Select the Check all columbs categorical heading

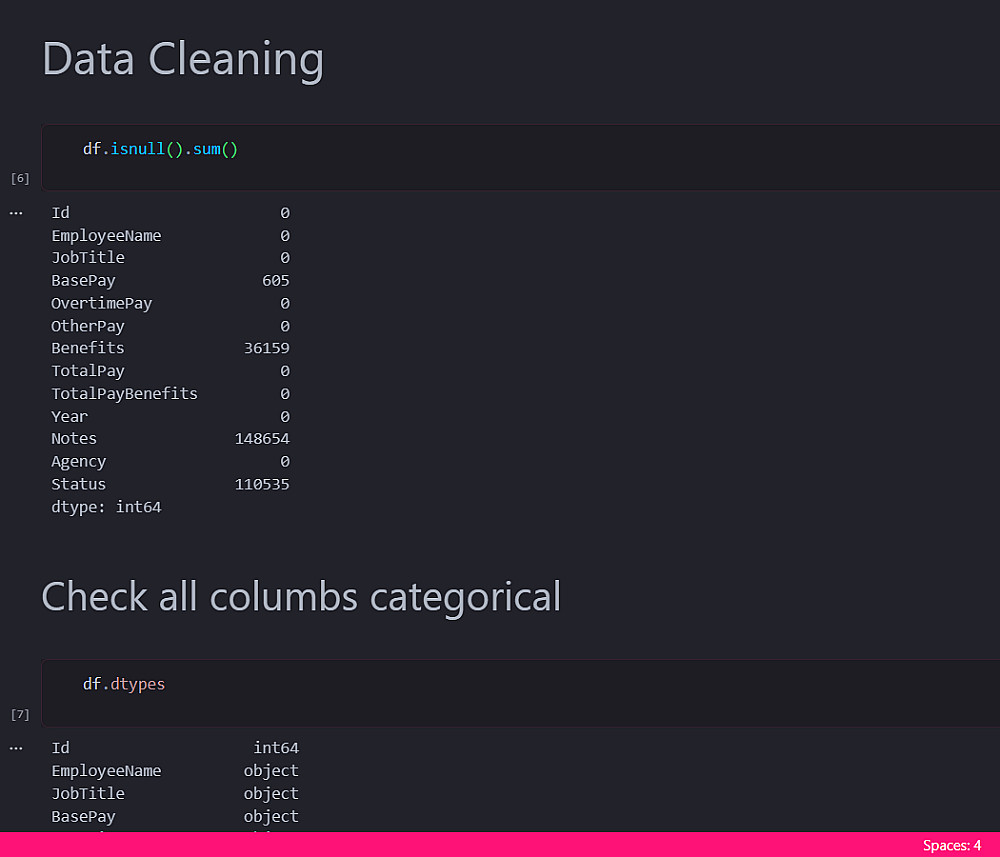(301, 596)
